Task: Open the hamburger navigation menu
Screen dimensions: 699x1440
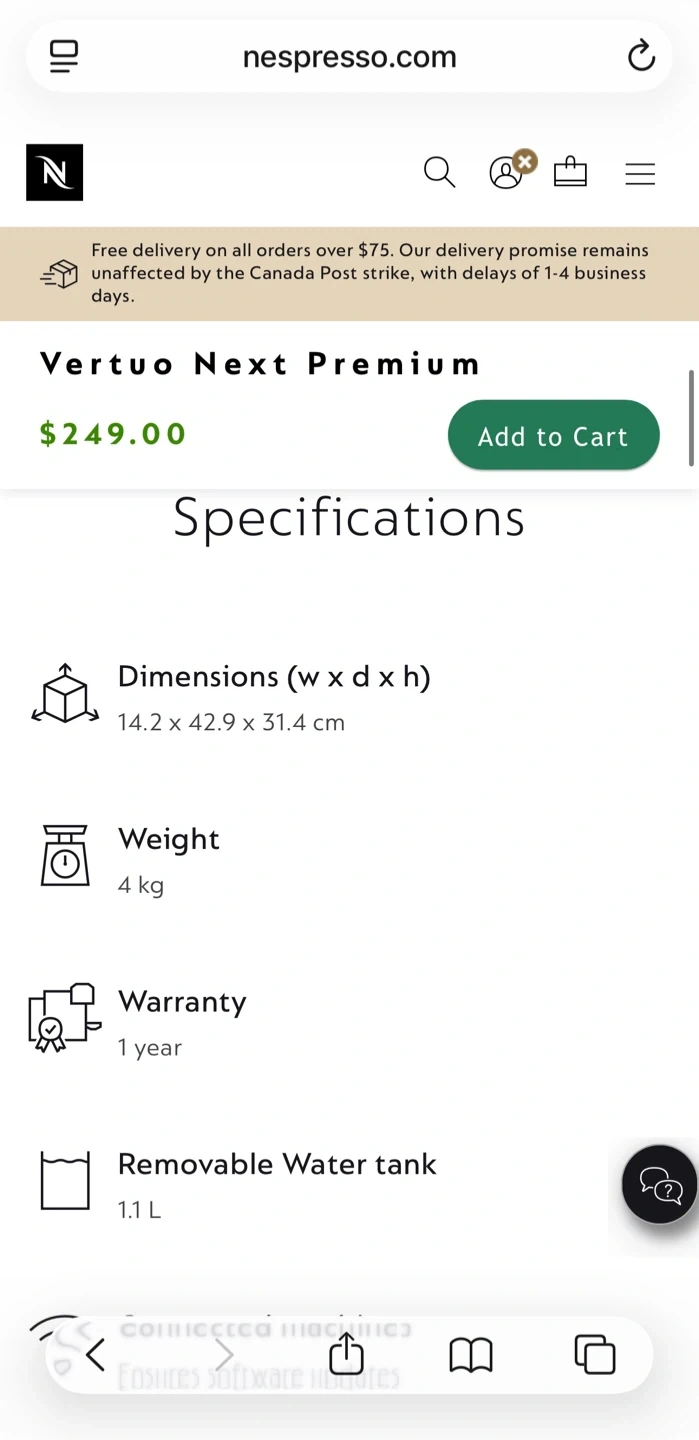Action: click(640, 174)
